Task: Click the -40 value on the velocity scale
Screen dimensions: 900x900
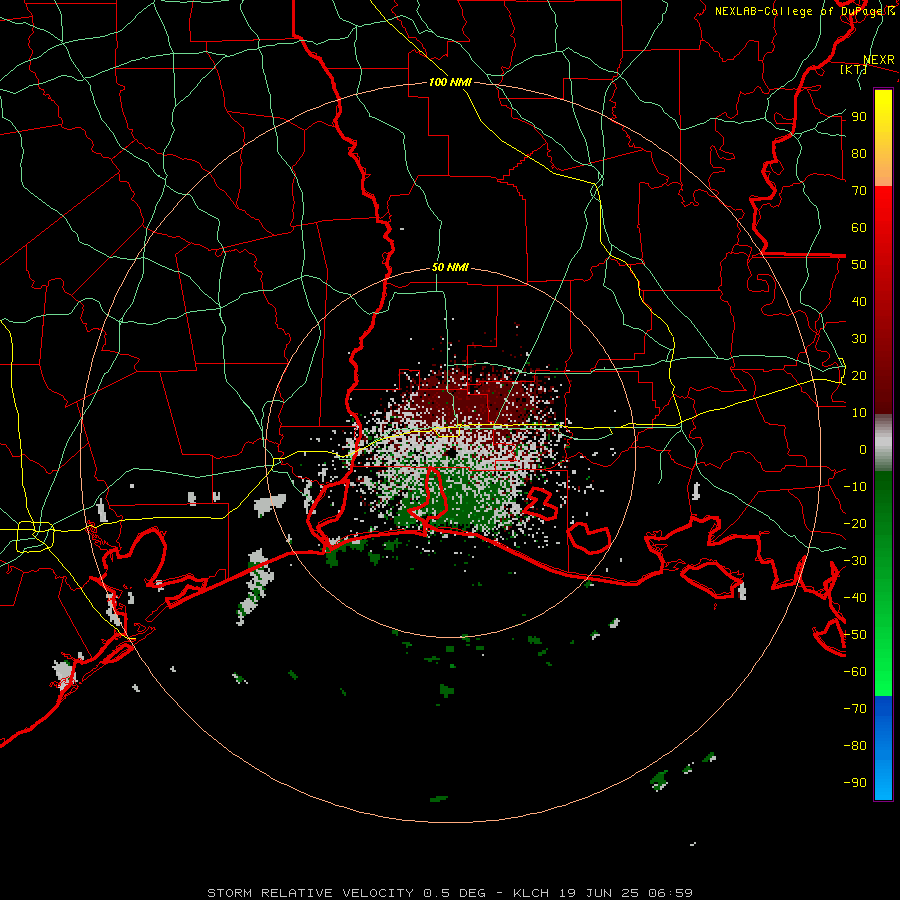Action: click(x=855, y=598)
